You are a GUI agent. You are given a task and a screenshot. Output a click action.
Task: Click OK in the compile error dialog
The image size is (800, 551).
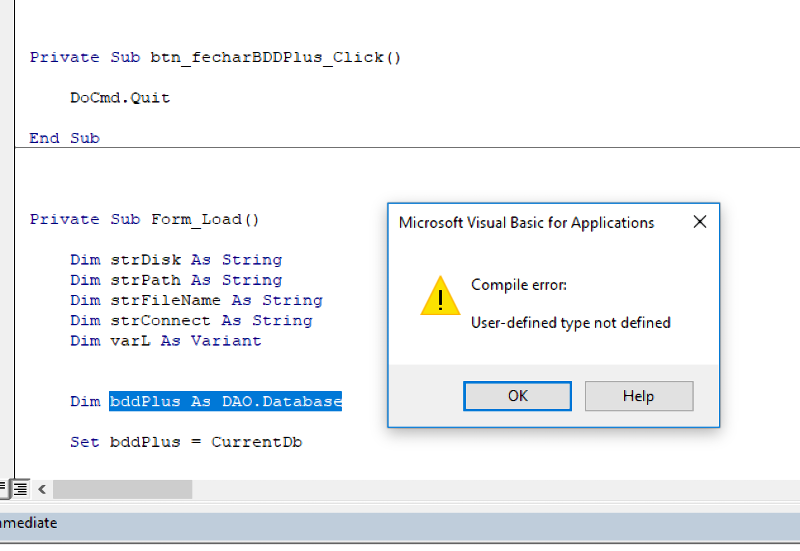click(x=517, y=396)
